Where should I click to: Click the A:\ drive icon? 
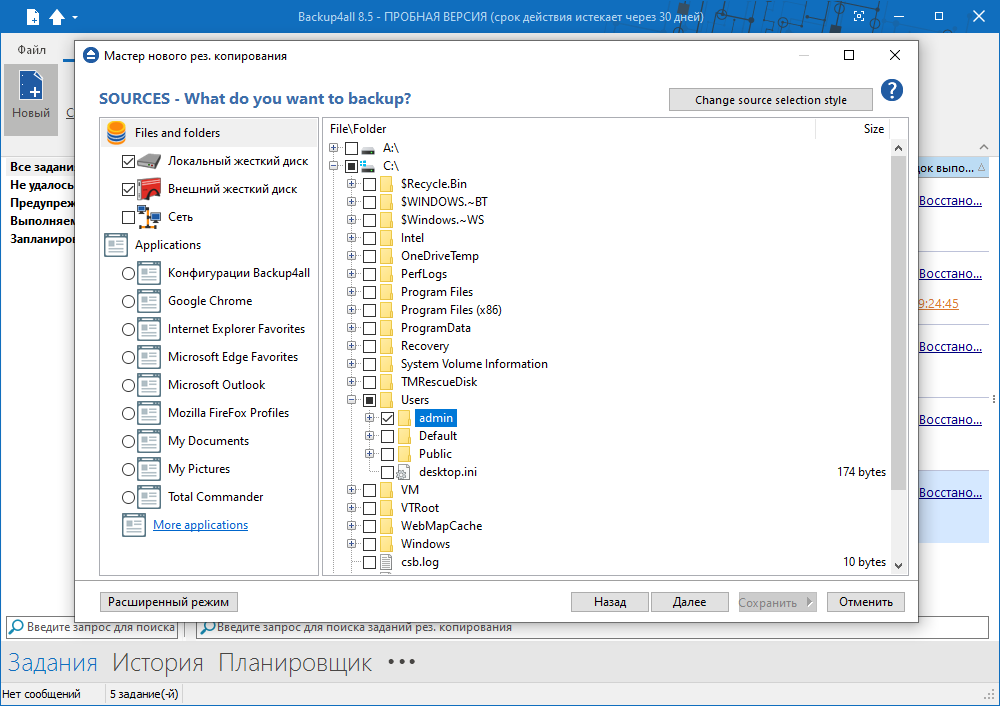pos(368,149)
